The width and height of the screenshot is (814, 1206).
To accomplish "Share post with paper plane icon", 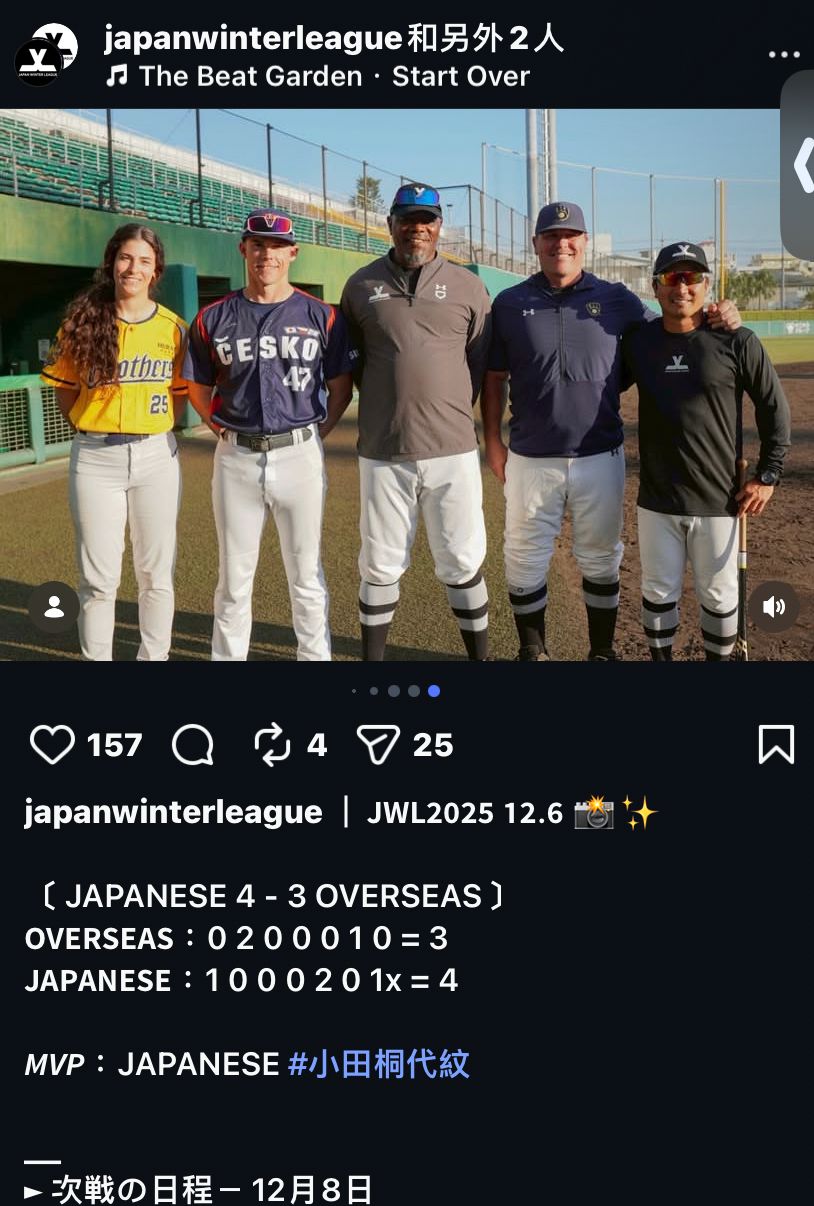I will [x=378, y=745].
